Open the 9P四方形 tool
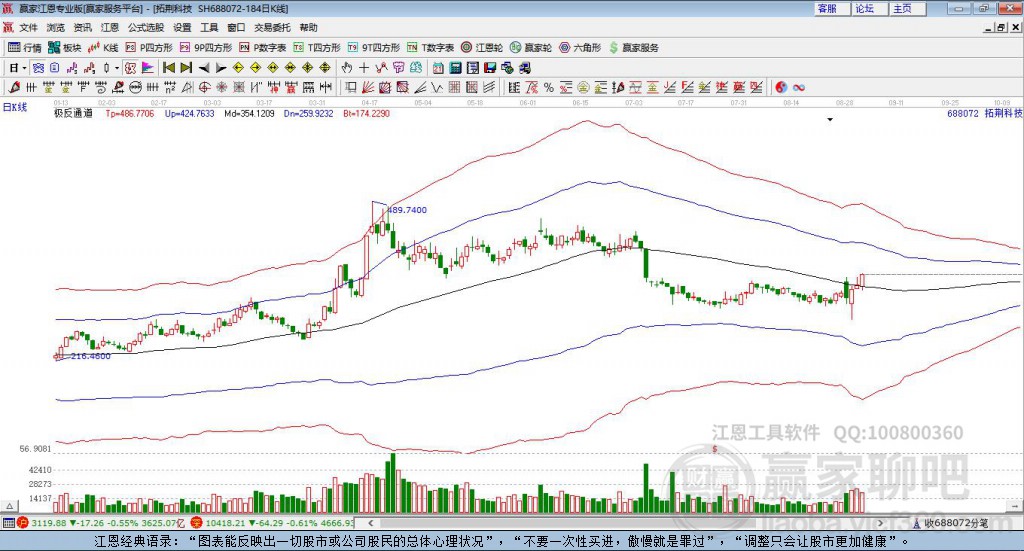1024x551 pixels. [x=205, y=48]
